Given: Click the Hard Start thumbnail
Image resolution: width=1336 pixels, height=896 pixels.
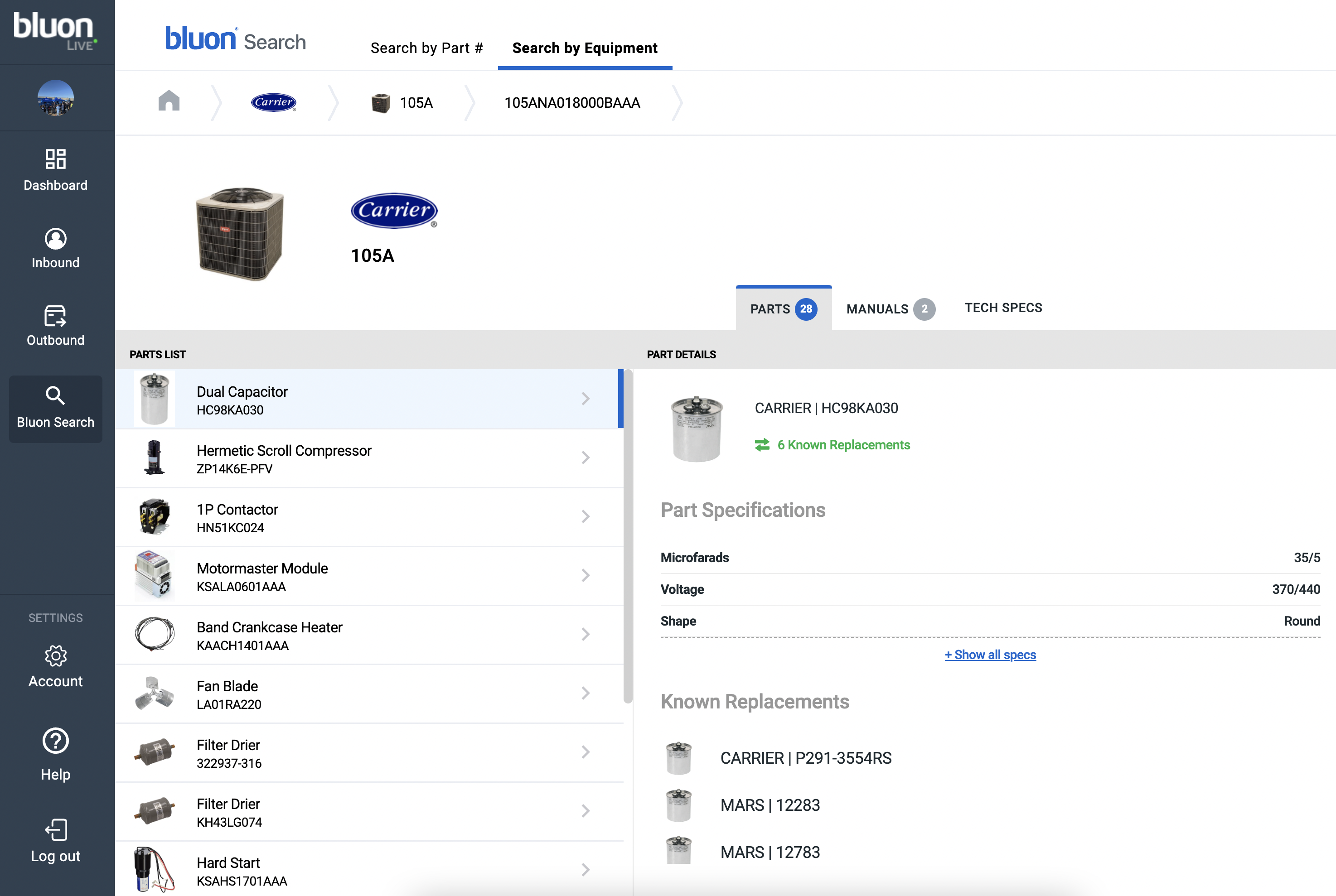Looking at the screenshot, I should click(x=155, y=870).
